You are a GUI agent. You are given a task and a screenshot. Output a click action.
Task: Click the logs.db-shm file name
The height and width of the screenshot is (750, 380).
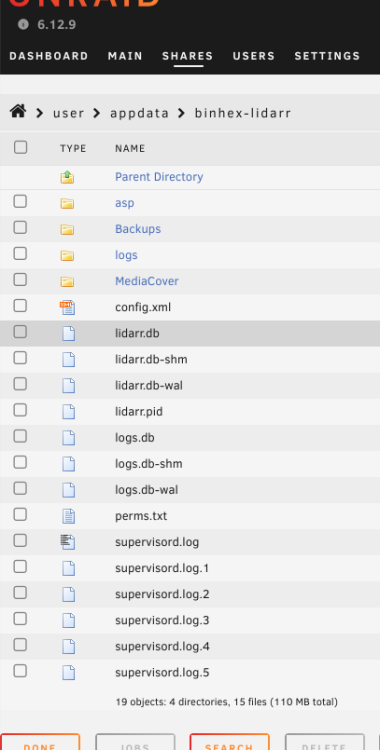(149, 463)
